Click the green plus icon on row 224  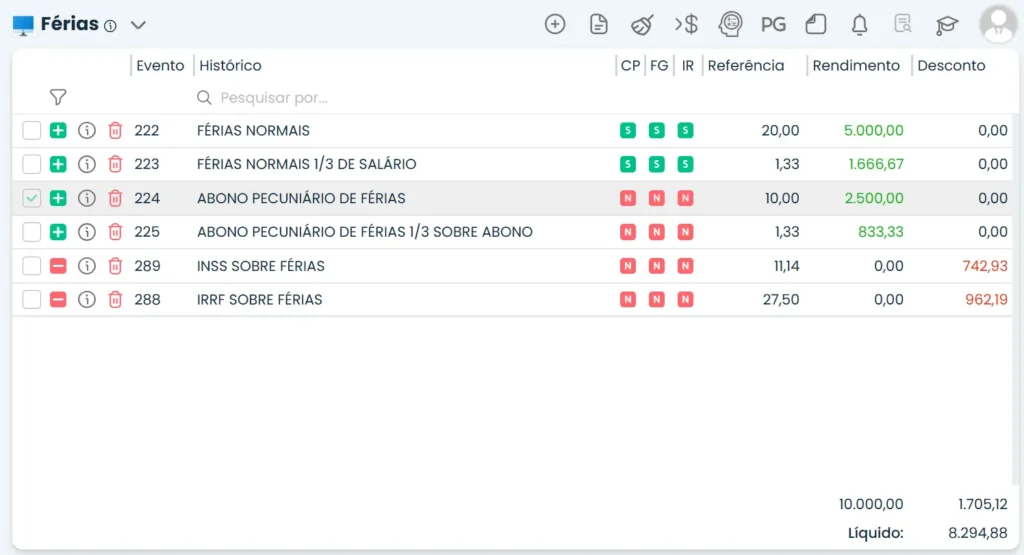coord(58,198)
